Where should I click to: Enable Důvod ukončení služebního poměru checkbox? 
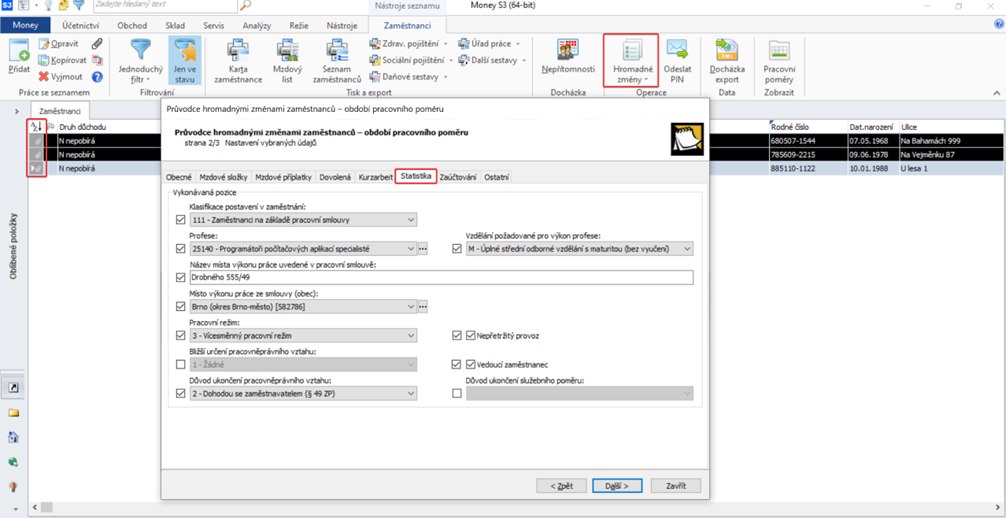click(457, 394)
